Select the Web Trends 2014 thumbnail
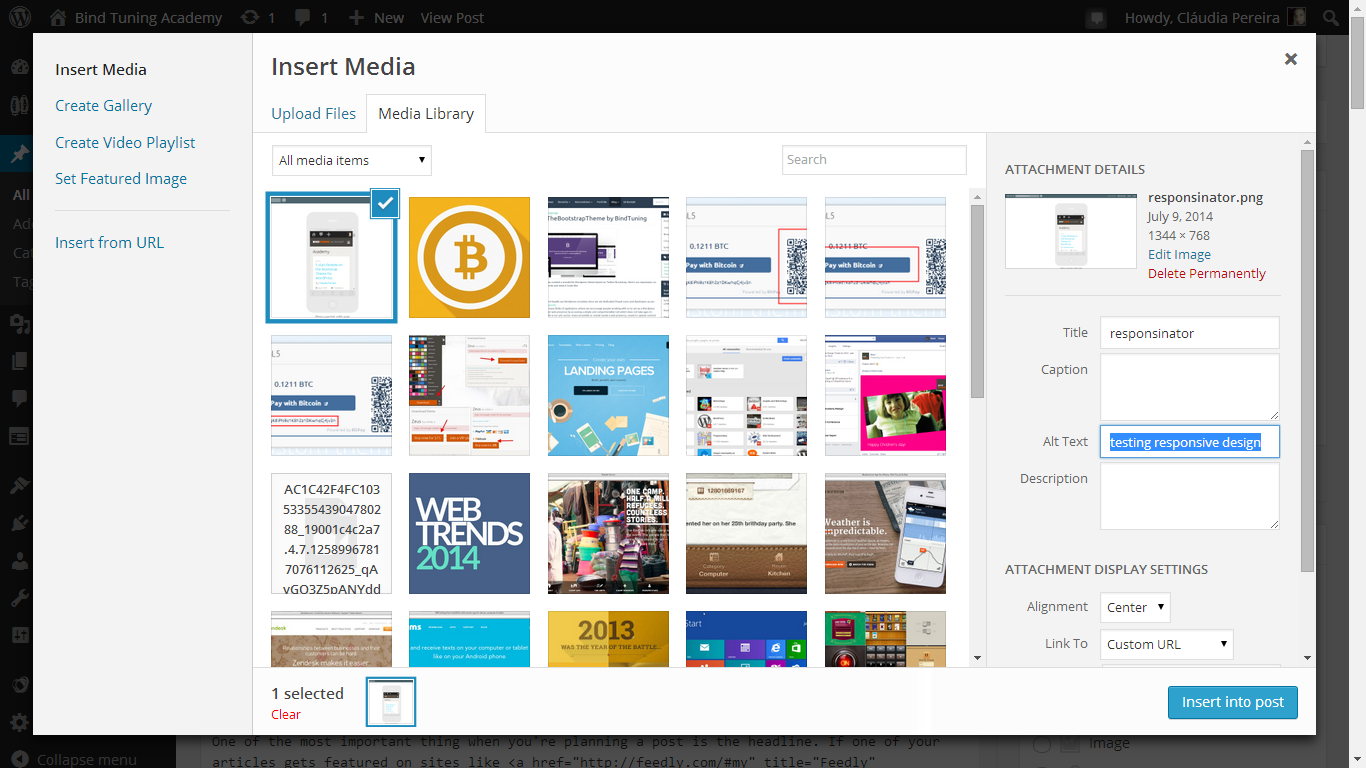 tap(470, 534)
